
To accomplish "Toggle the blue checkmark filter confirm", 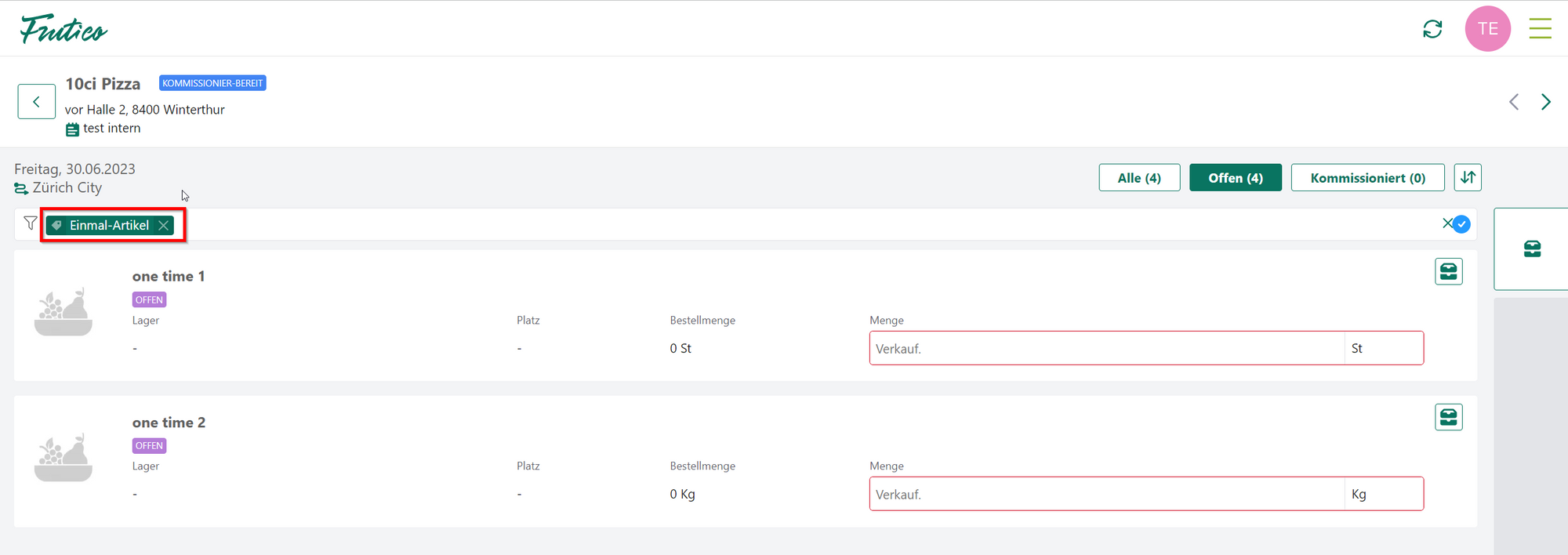I will pyautogui.click(x=1461, y=224).
